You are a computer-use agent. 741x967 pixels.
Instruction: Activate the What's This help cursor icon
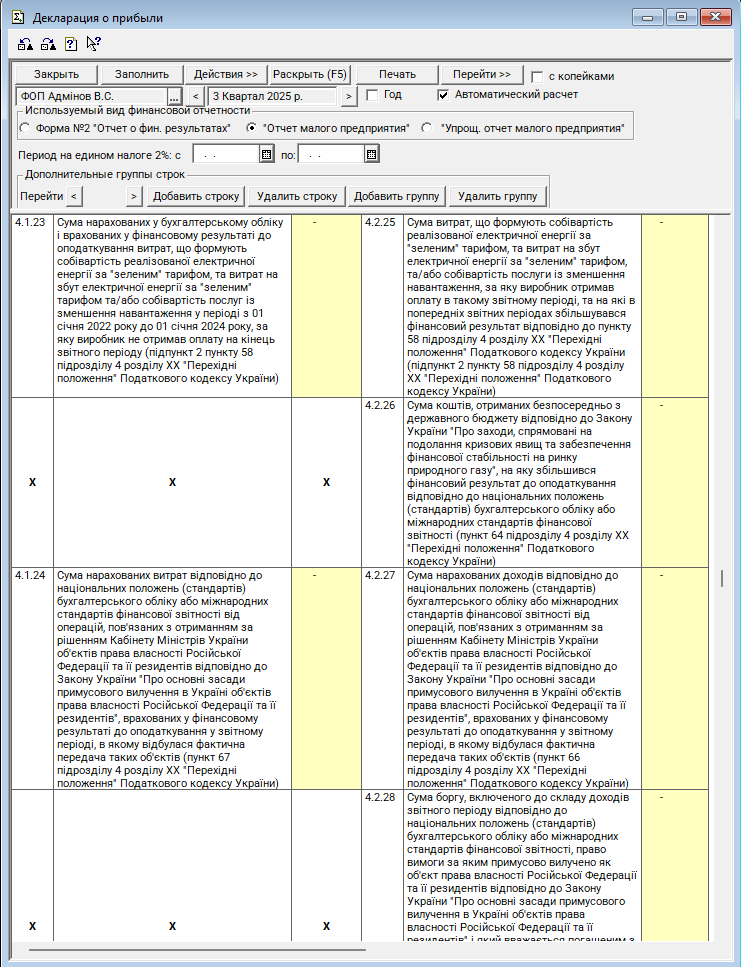(x=93, y=44)
